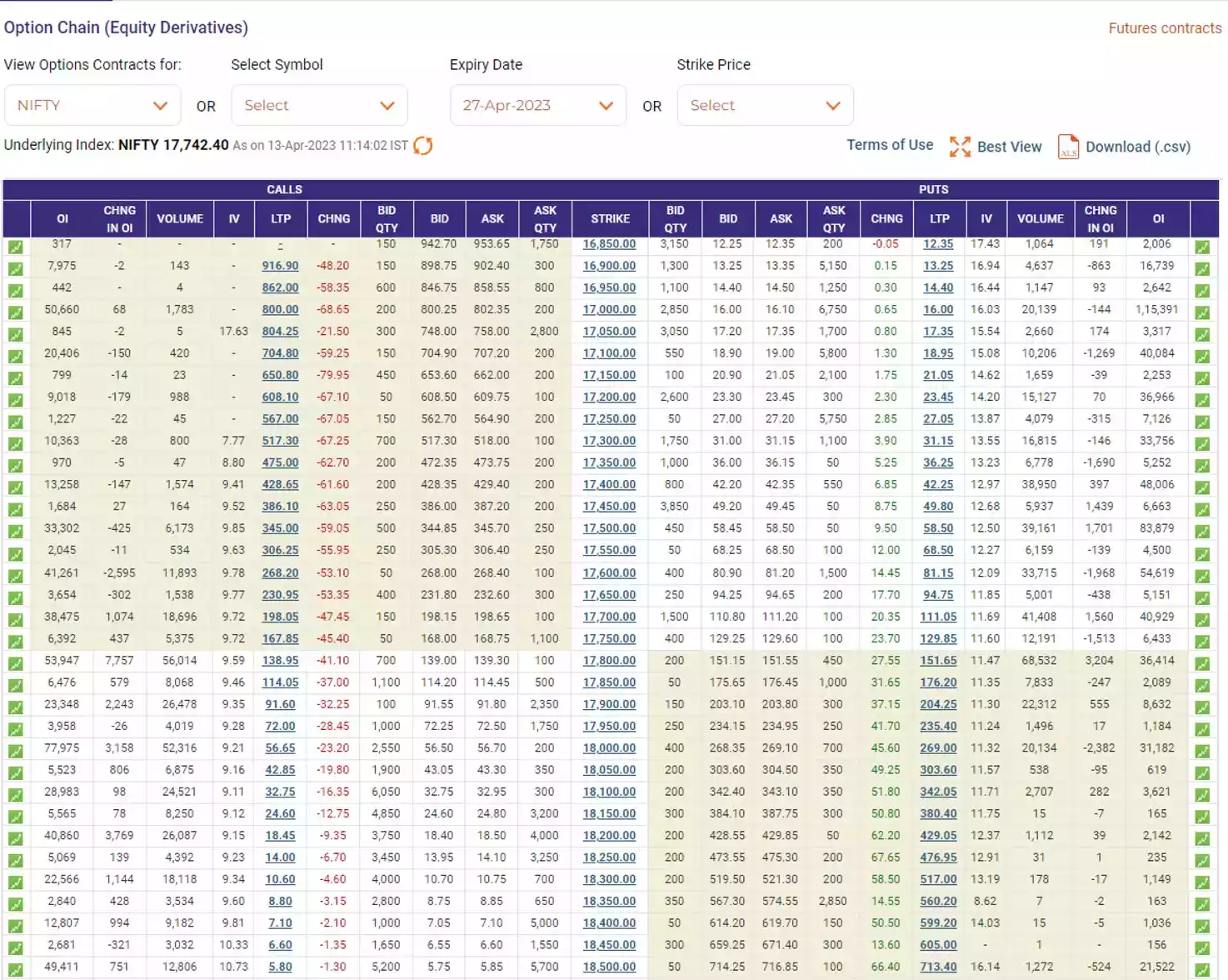This screenshot has height=980, width=1228.
Task: Open put LTP 12.35 link
Action: [x=938, y=244]
